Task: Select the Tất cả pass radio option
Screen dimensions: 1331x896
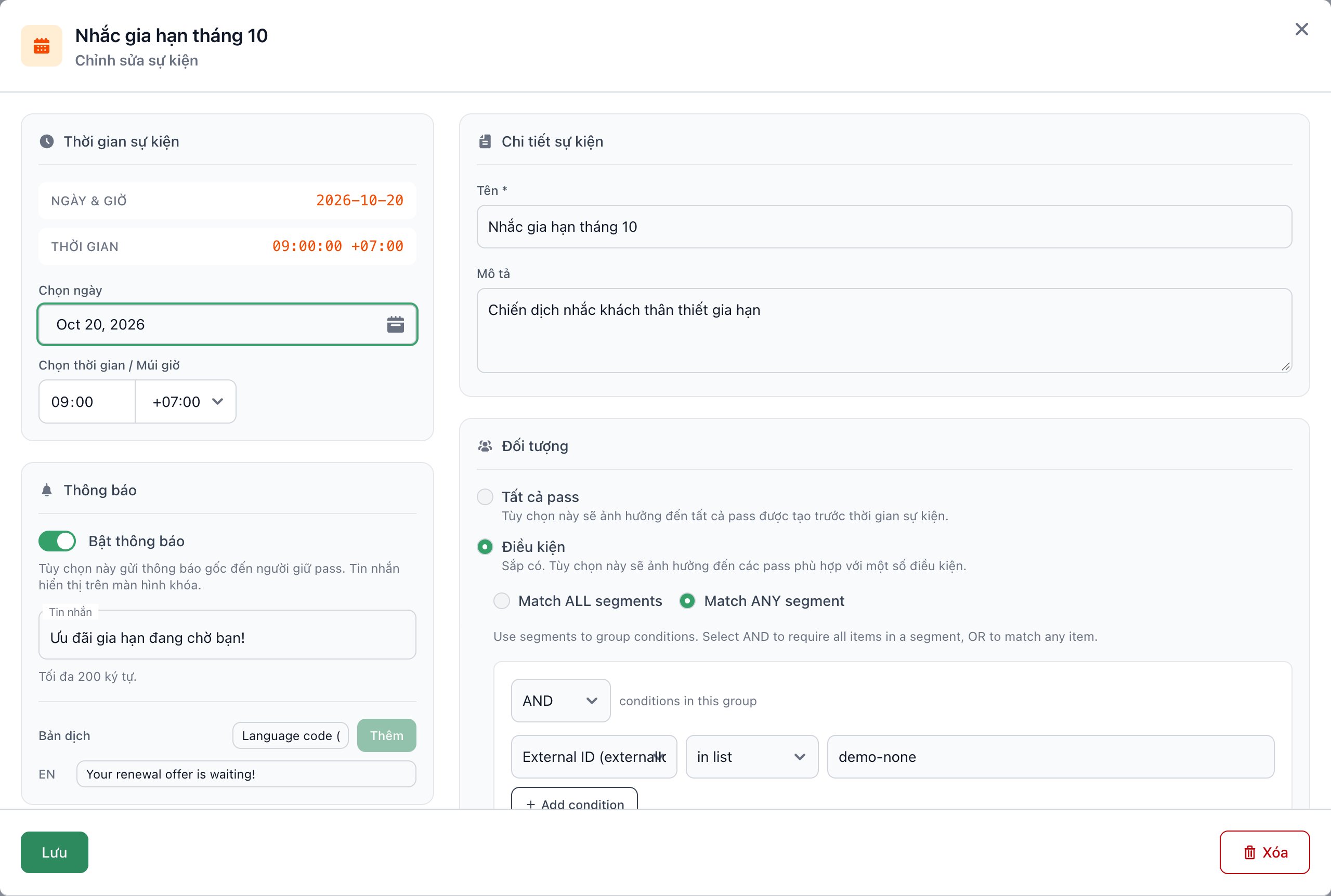Action: [x=485, y=497]
